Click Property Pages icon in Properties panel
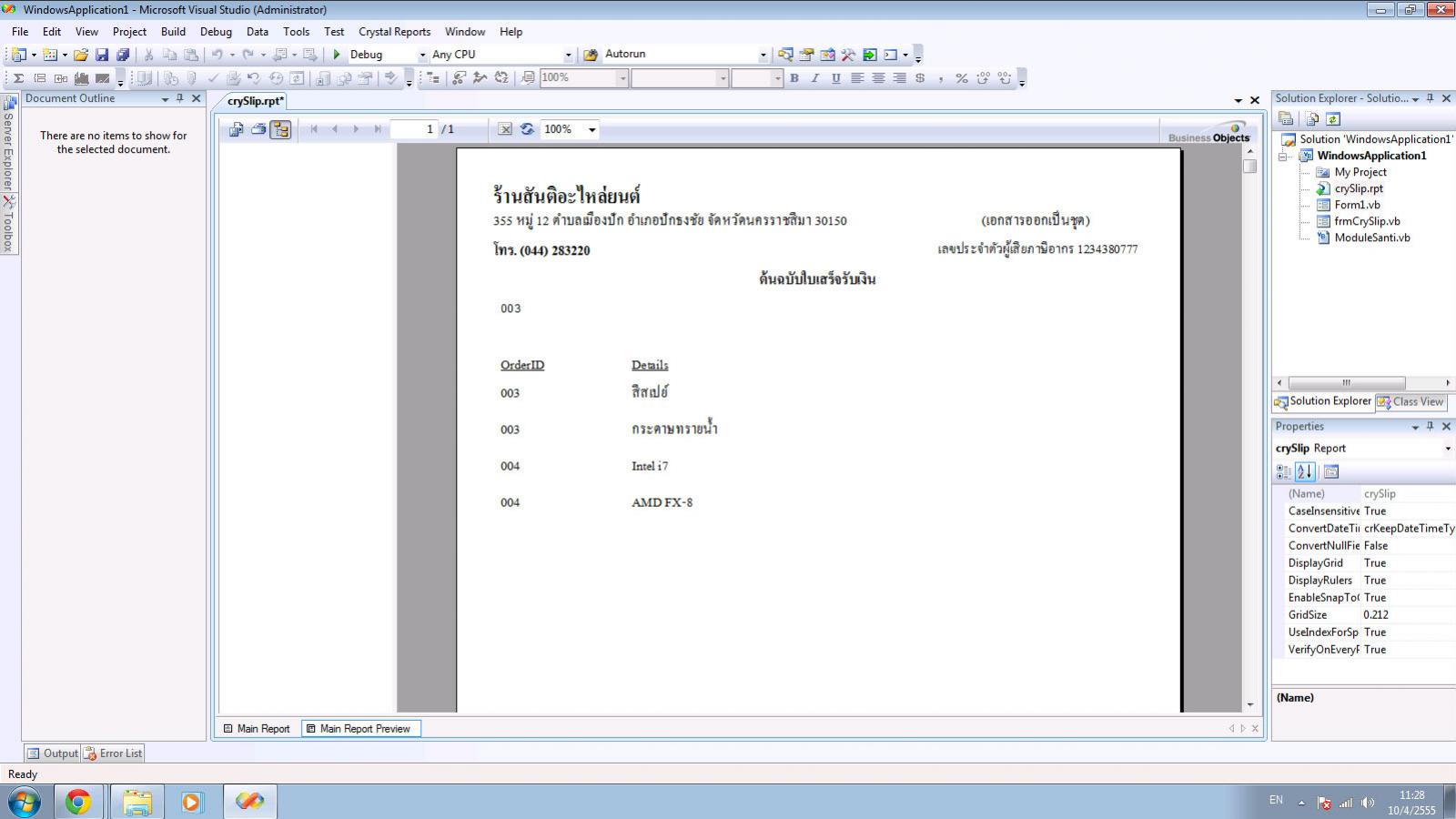This screenshot has height=819, width=1456. pos(1331,471)
